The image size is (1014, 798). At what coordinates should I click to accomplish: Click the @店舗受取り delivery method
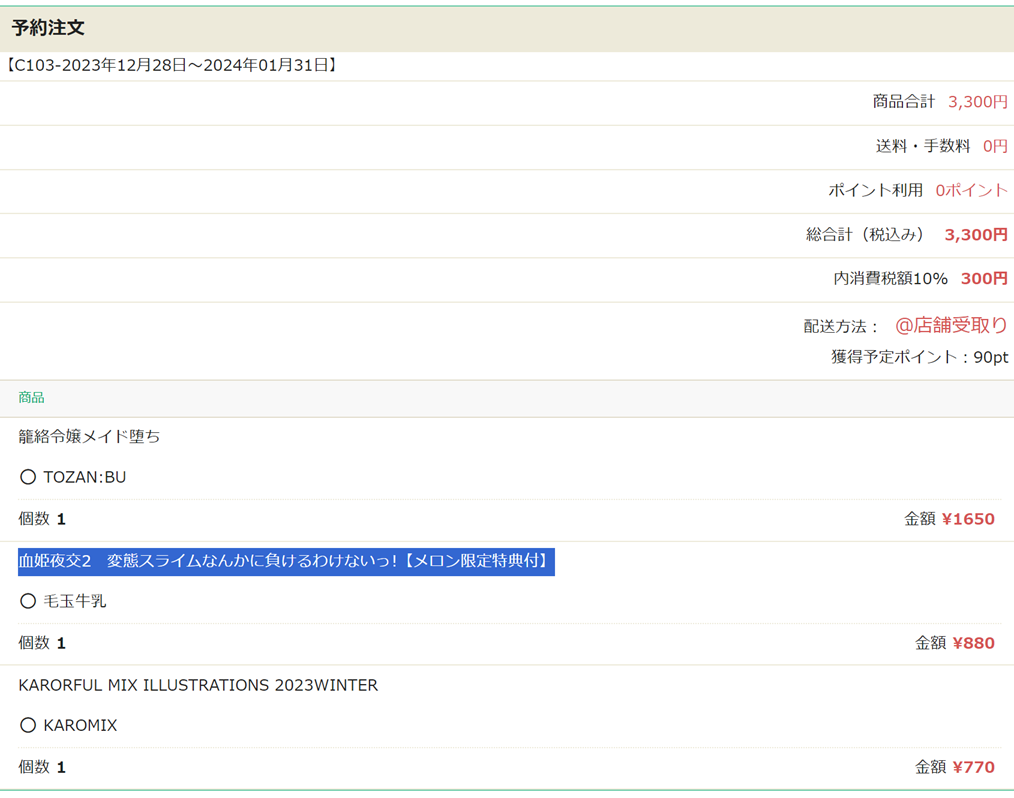[950, 325]
